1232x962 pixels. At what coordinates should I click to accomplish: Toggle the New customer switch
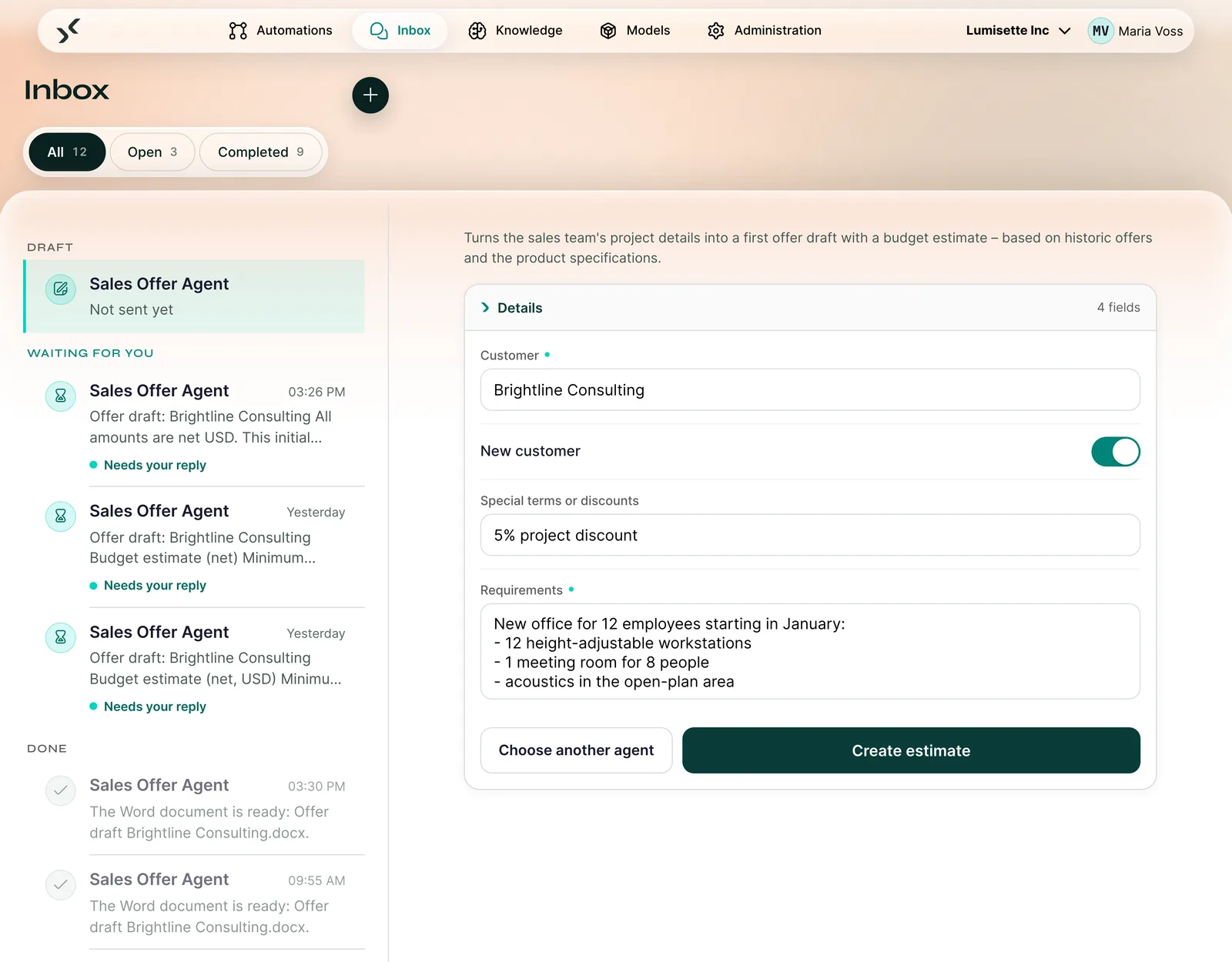(1116, 452)
